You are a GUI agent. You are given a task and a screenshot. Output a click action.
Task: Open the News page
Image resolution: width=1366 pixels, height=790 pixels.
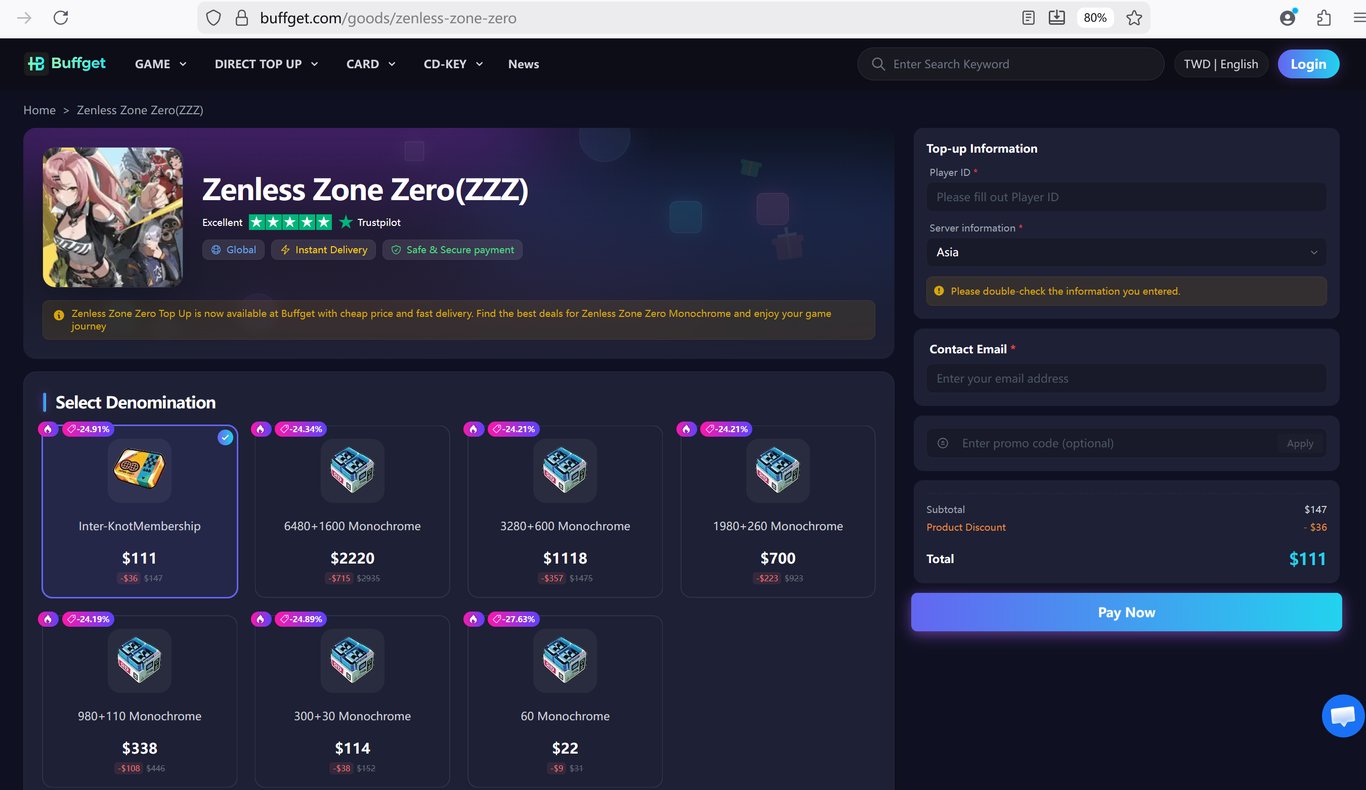523,64
